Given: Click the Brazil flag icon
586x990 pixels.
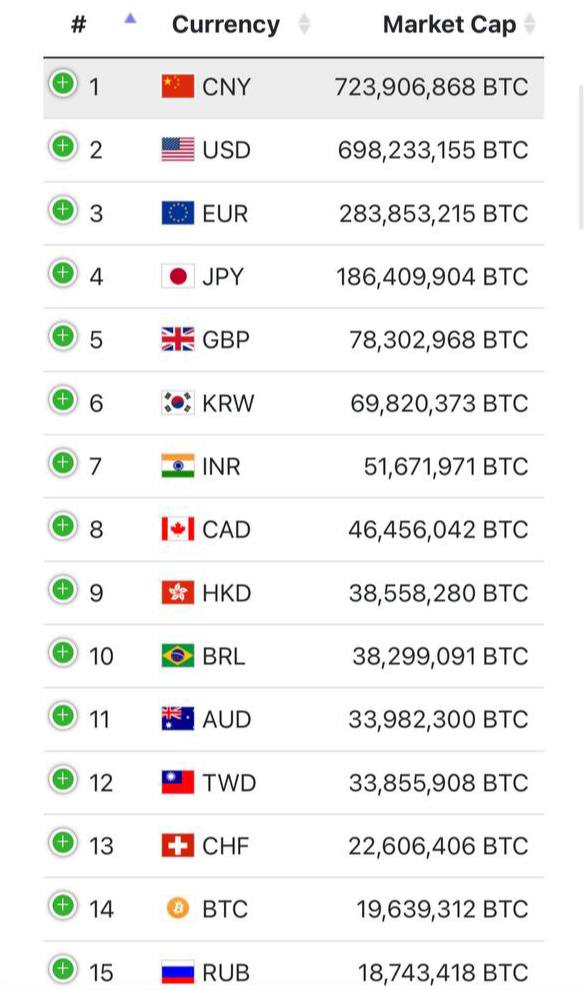Looking at the screenshot, I should [x=177, y=656].
